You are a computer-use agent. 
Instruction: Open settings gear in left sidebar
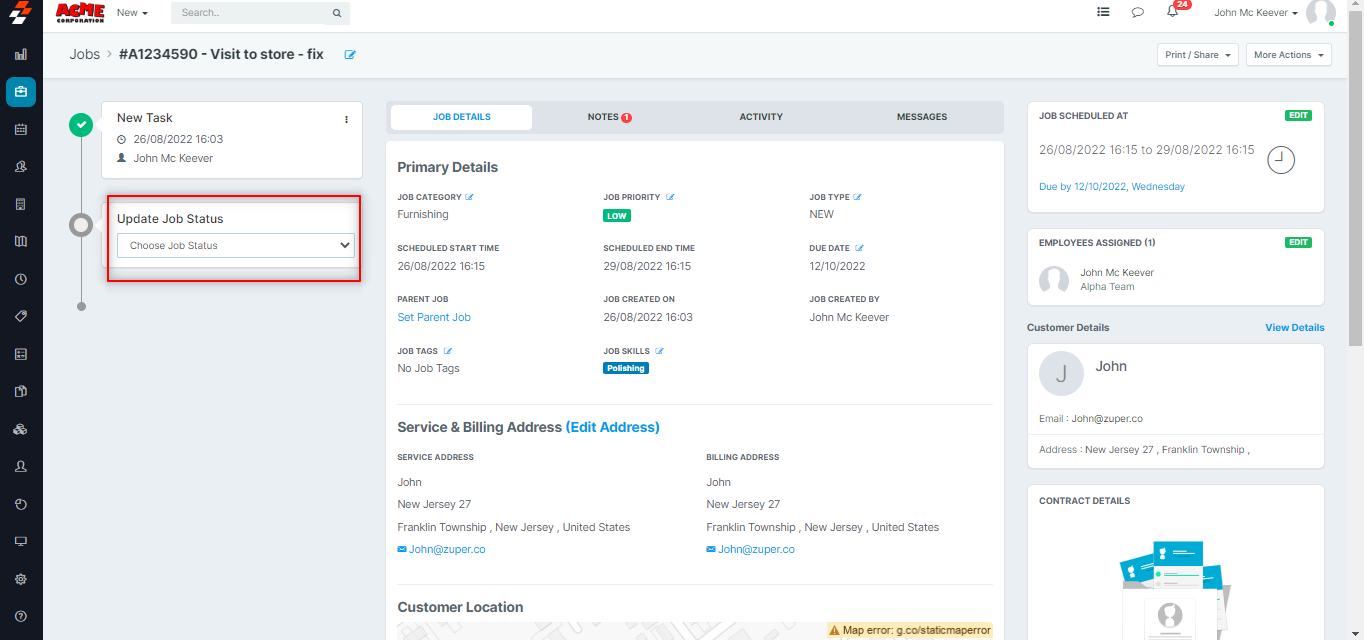coord(21,579)
